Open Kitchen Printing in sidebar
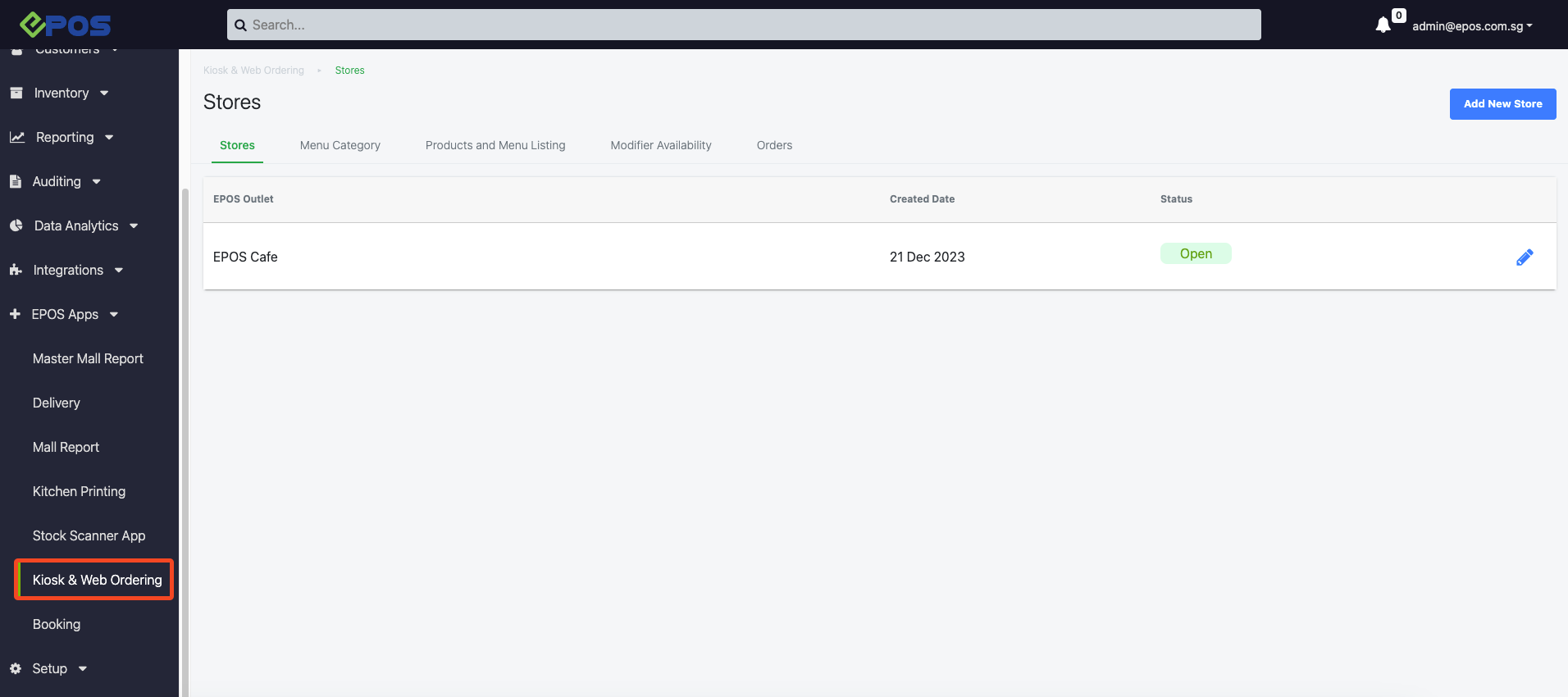 tap(79, 491)
